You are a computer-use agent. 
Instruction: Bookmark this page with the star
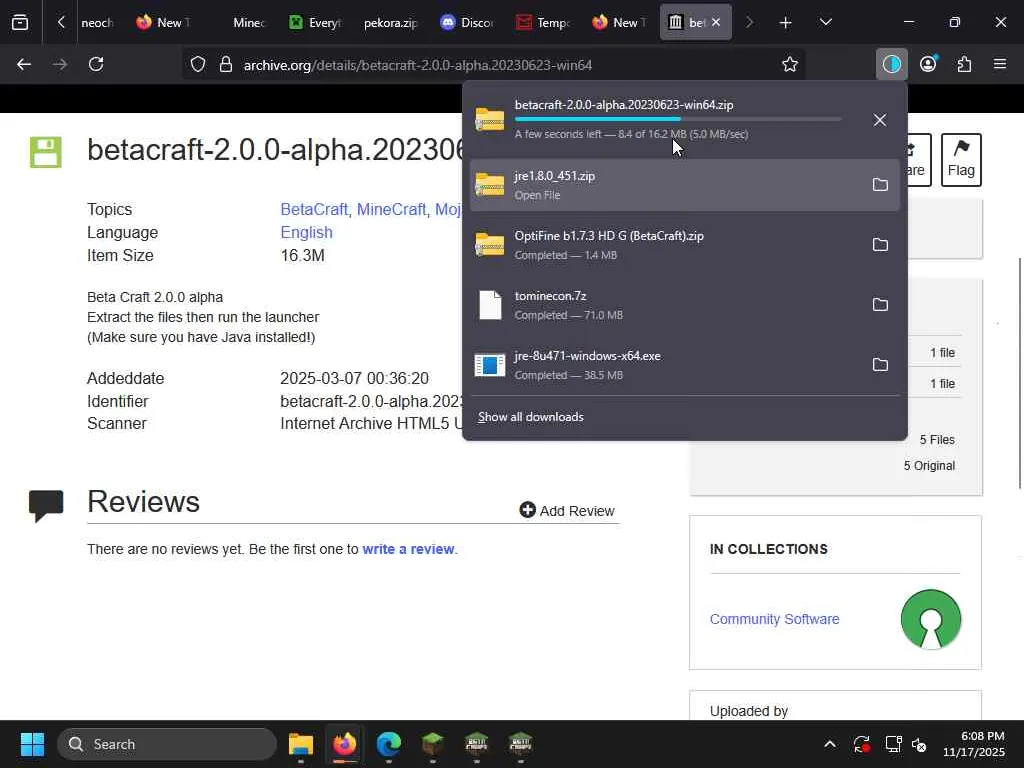[x=790, y=64]
